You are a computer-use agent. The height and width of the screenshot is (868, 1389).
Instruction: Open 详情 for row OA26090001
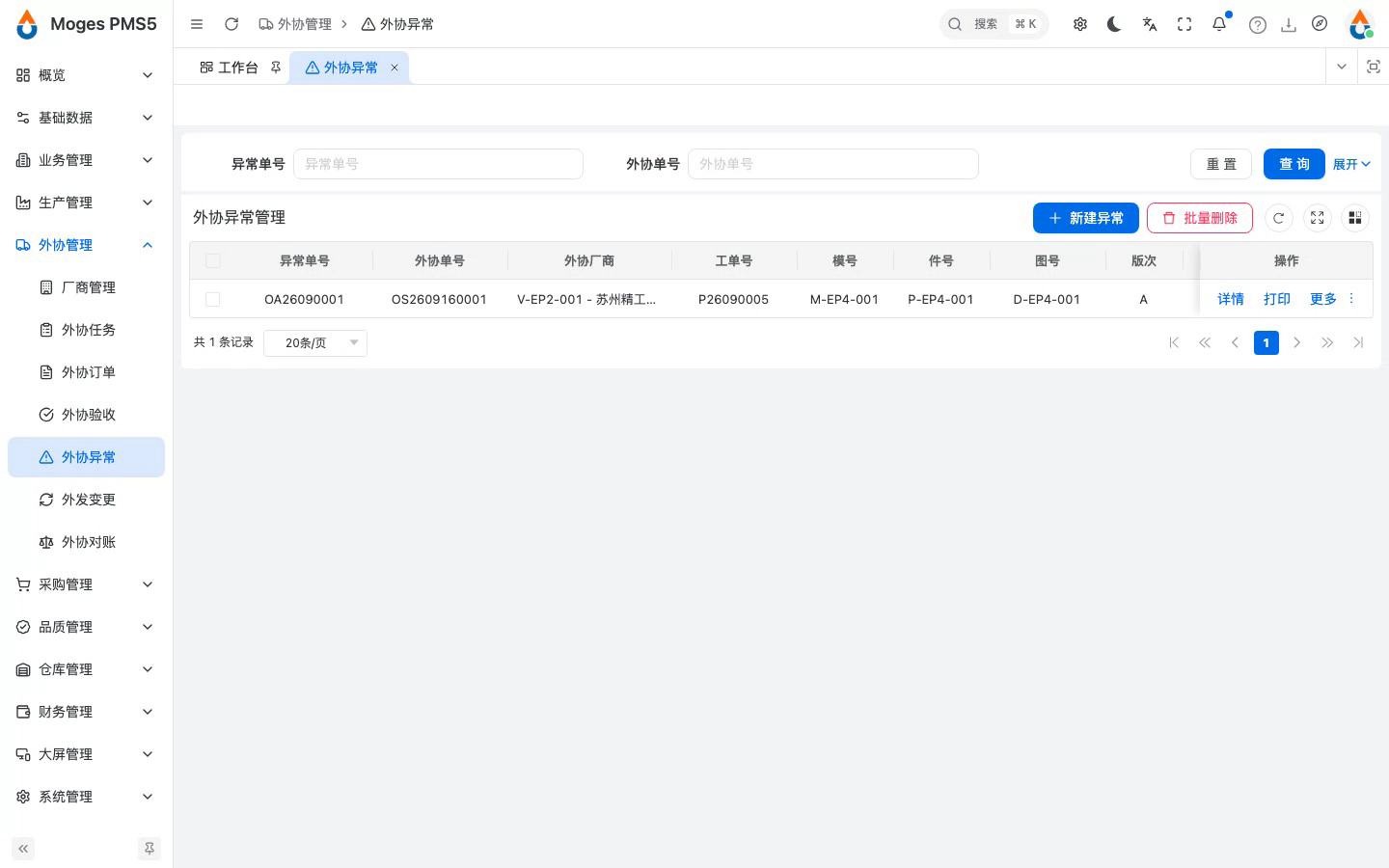click(1231, 299)
